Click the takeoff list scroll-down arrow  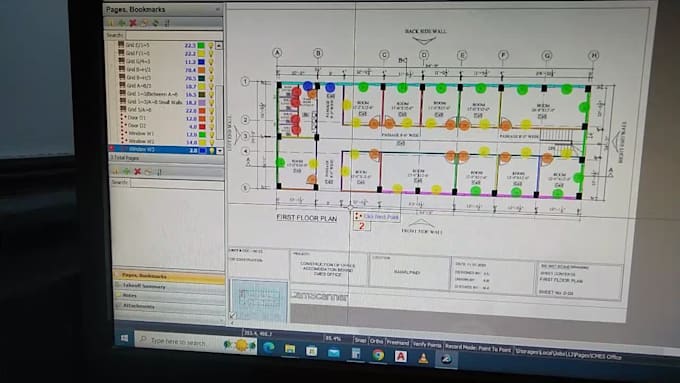(x=220, y=151)
